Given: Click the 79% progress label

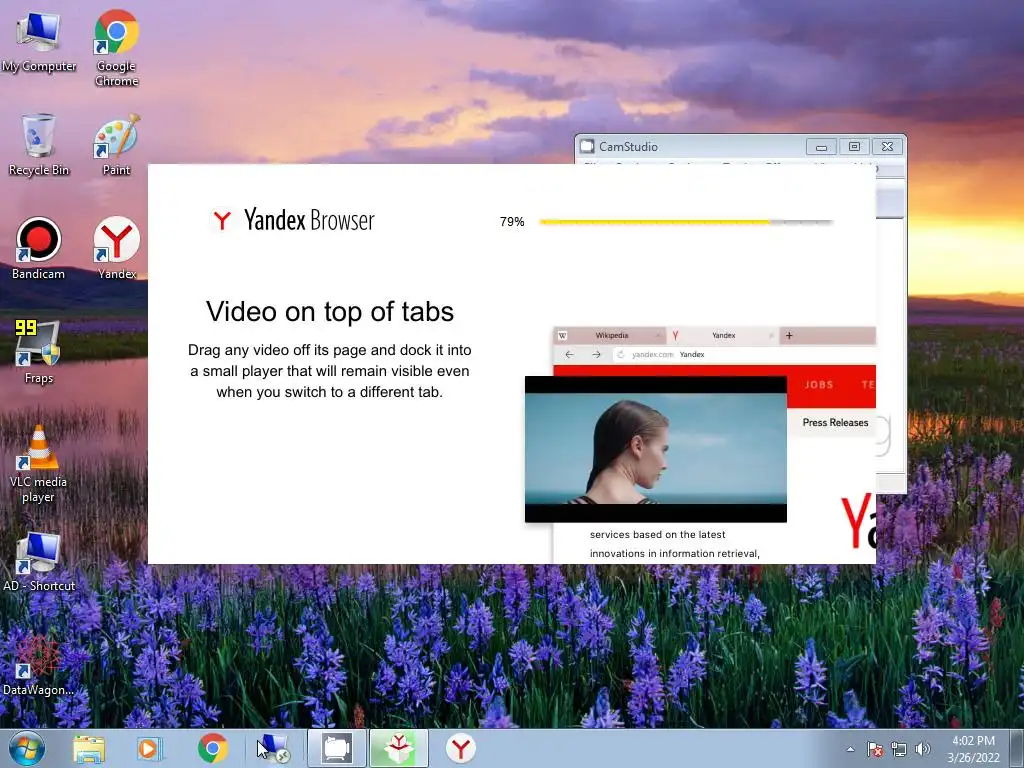Looking at the screenshot, I should click(x=512, y=222).
